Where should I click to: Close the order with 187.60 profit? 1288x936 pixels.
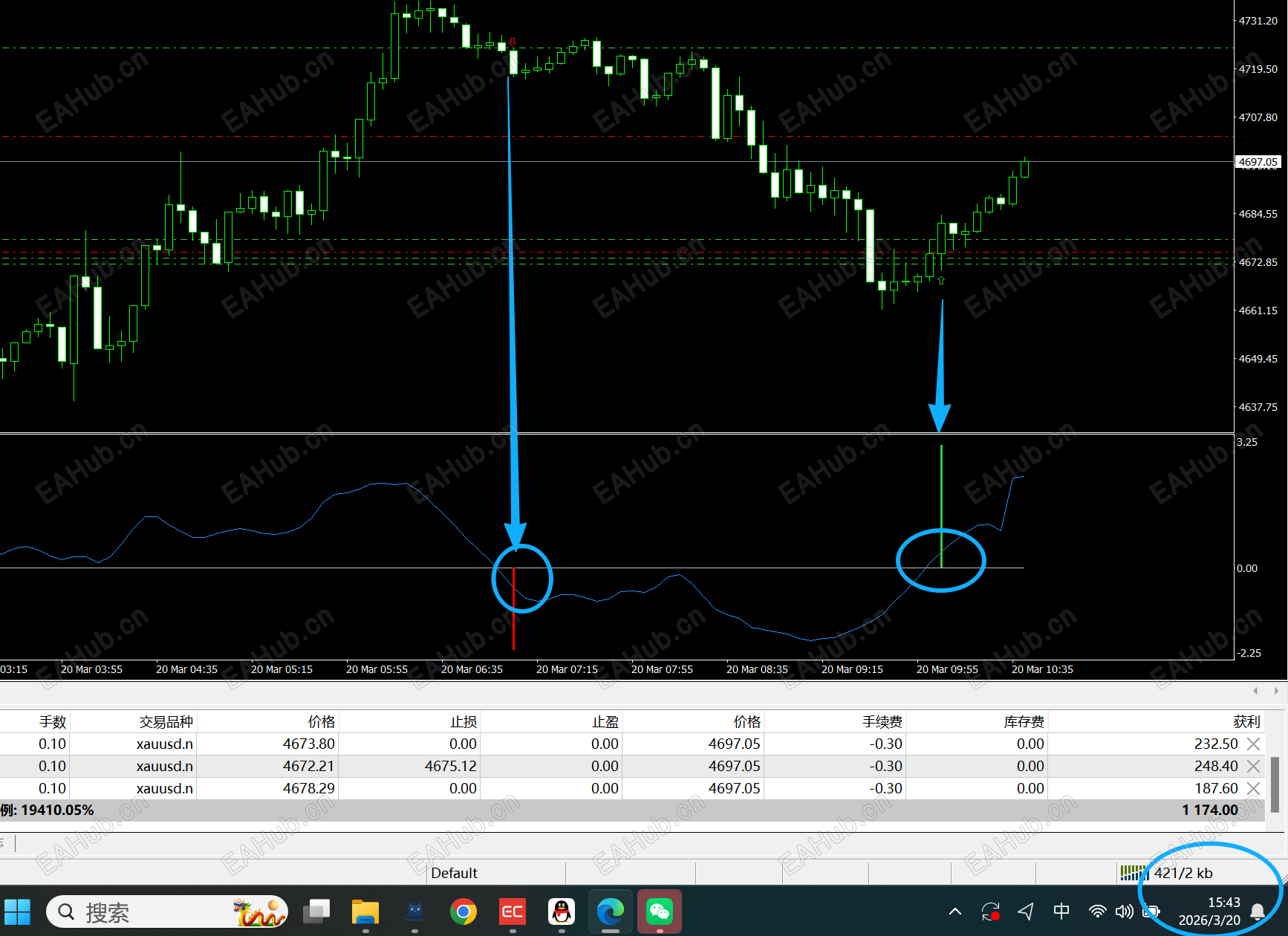coord(1253,788)
